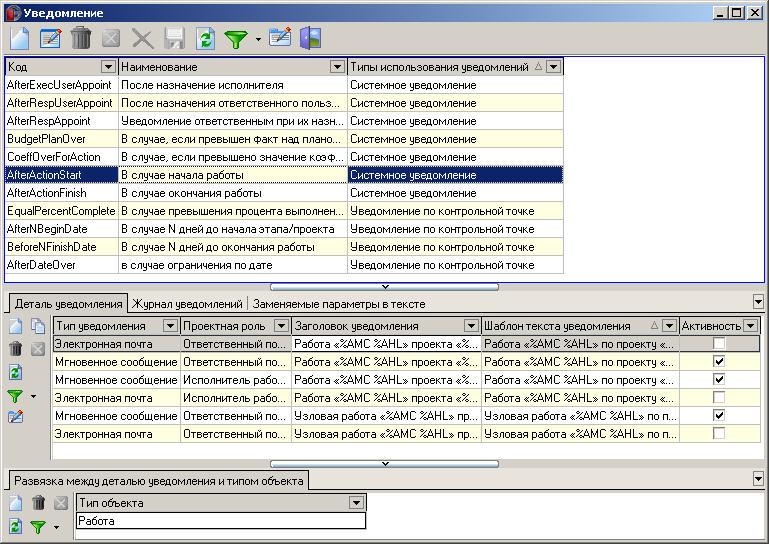
Task: Enable activity for the Электронная почта Исполнитель row
Action: 719,397
